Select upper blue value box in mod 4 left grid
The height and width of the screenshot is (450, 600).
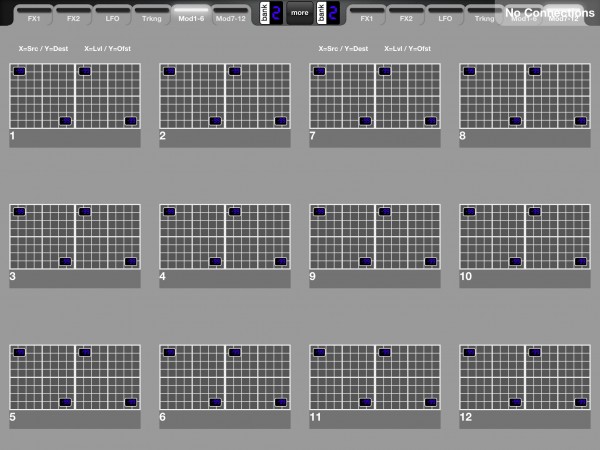click(x=170, y=212)
